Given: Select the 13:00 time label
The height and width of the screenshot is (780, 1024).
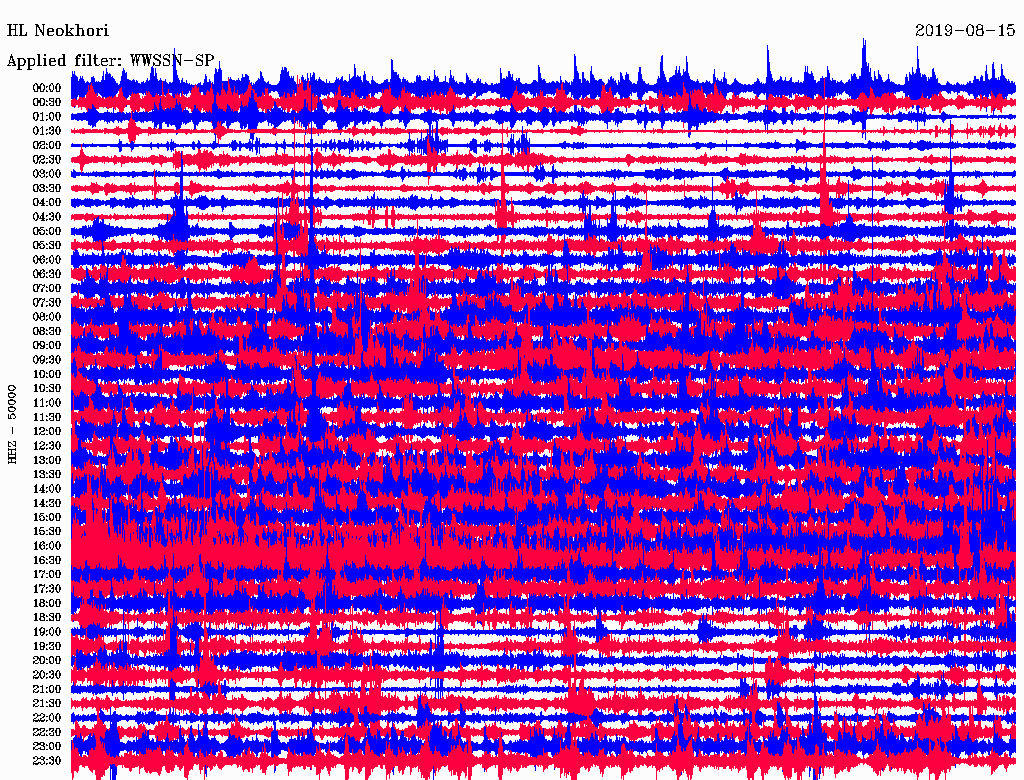Looking at the screenshot, I should coord(47,460).
